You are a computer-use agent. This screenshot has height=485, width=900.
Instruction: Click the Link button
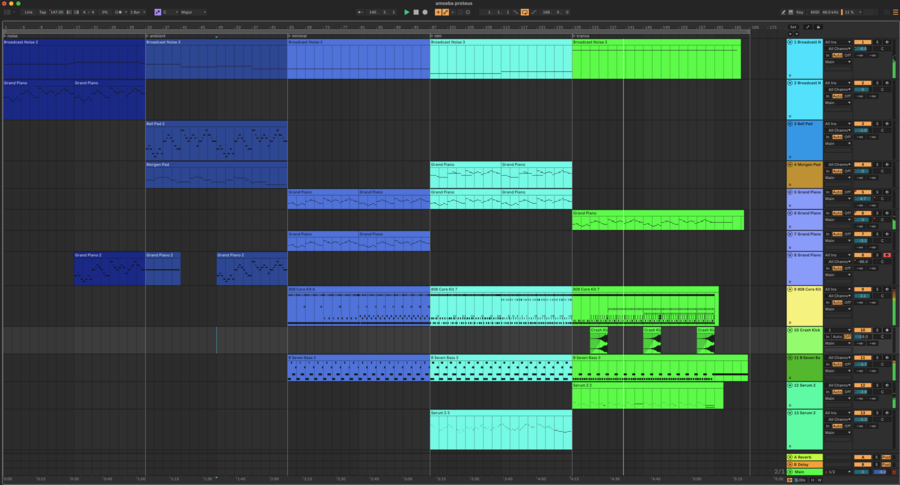pyautogui.click(x=28, y=12)
